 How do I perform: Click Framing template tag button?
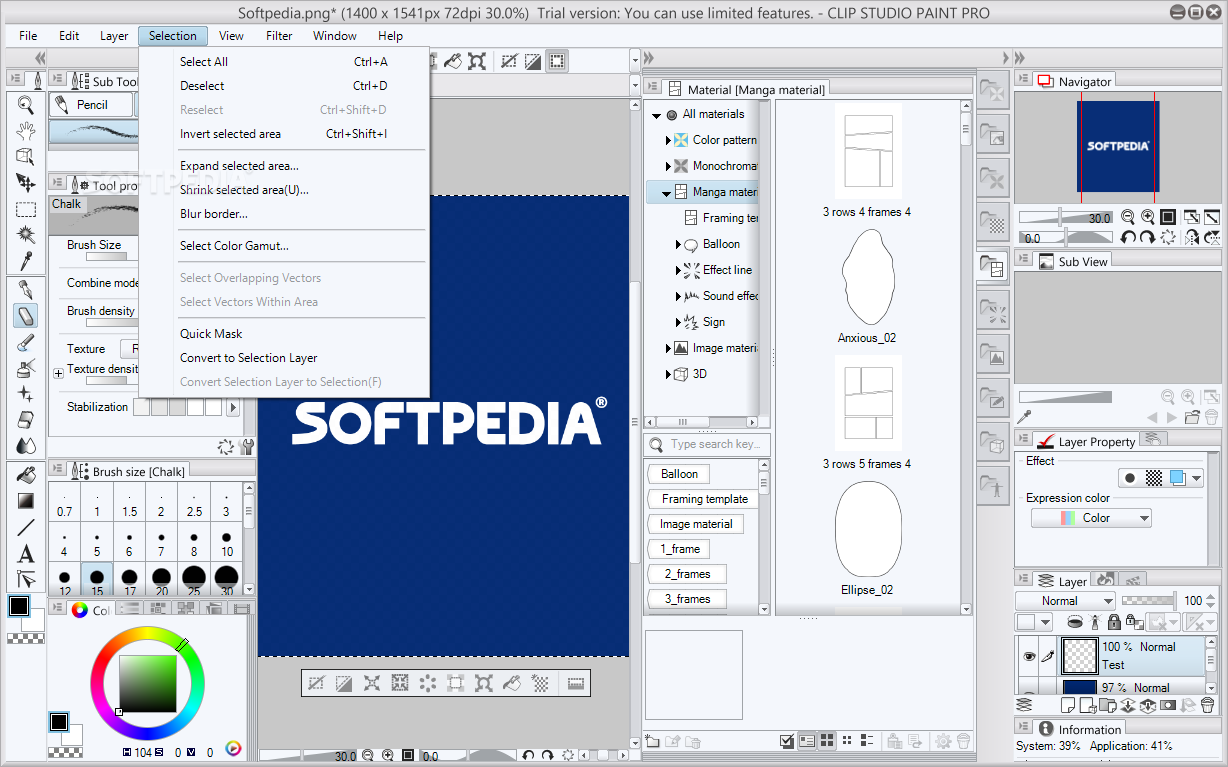(x=705, y=499)
